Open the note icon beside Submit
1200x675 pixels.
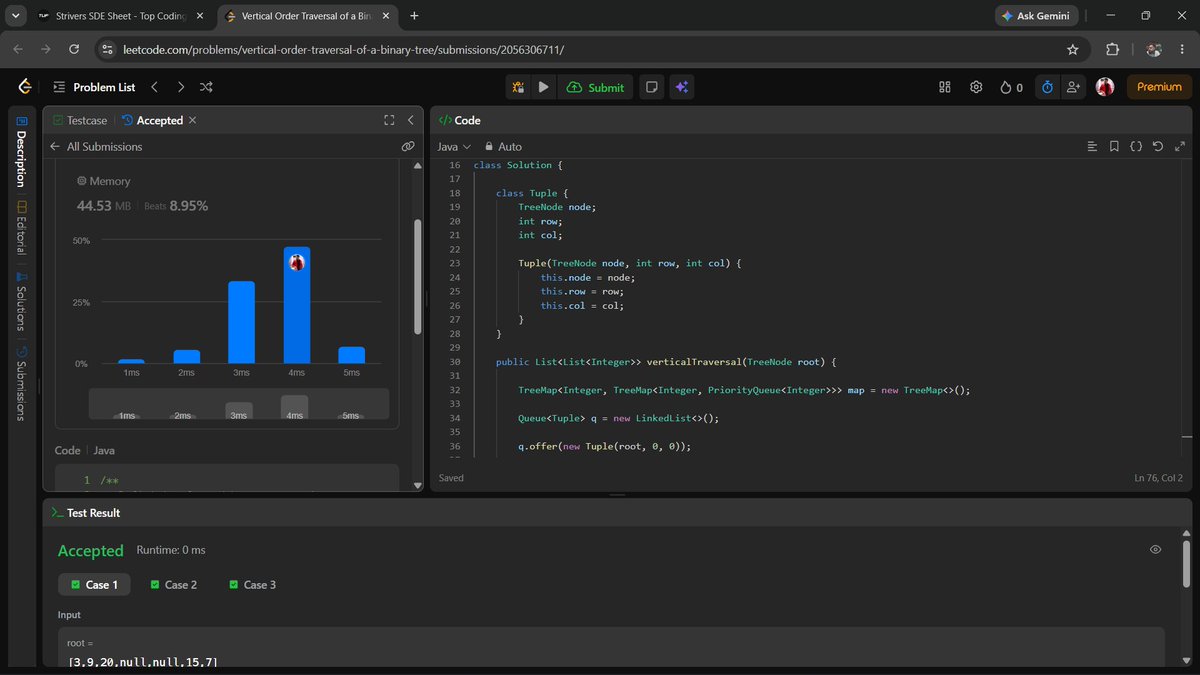tap(651, 87)
